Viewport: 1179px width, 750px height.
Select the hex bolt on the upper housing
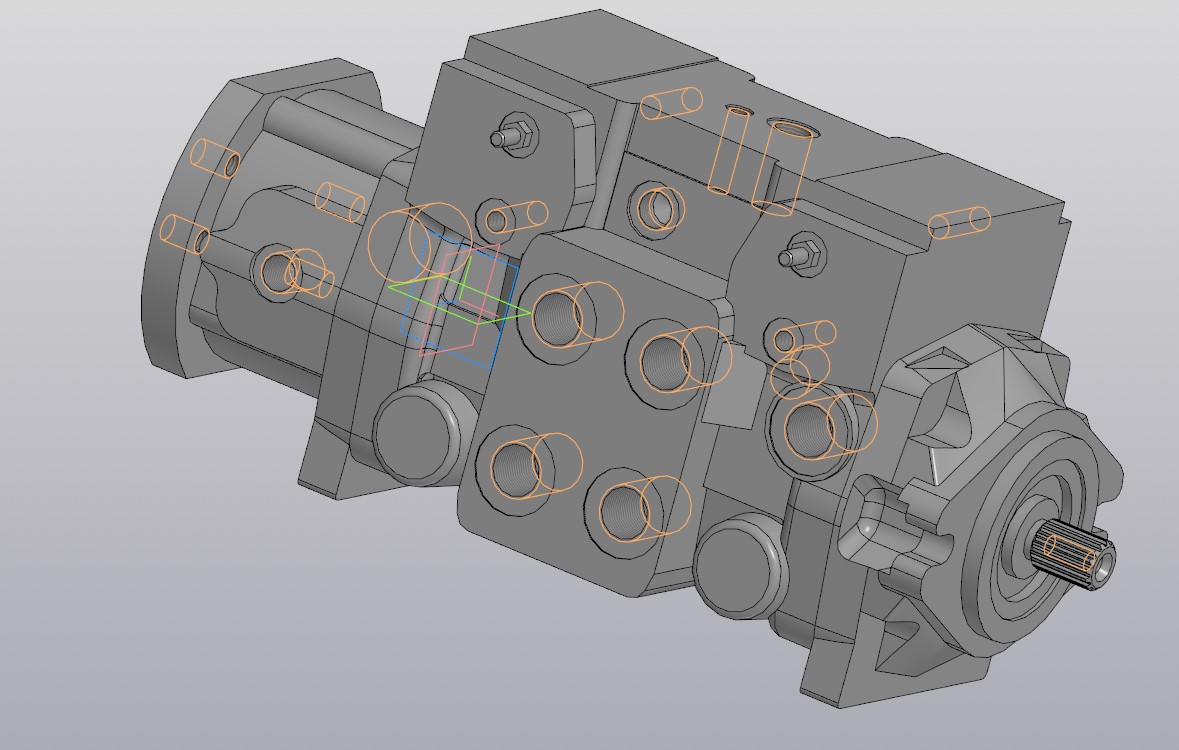click(x=515, y=135)
